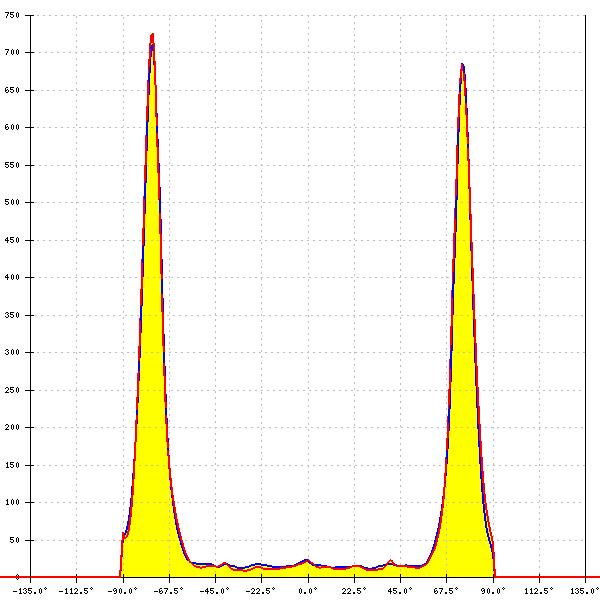Viewport: 600px width, 600px height.
Task: Click the -90.0° x-axis label
Action: [122, 591]
